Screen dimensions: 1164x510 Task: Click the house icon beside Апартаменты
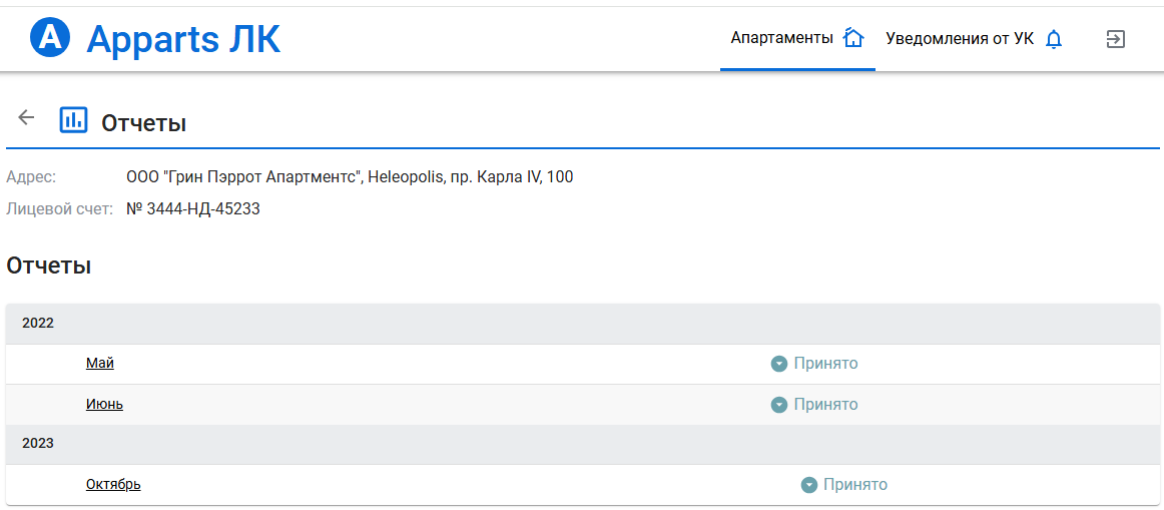point(853,39)
